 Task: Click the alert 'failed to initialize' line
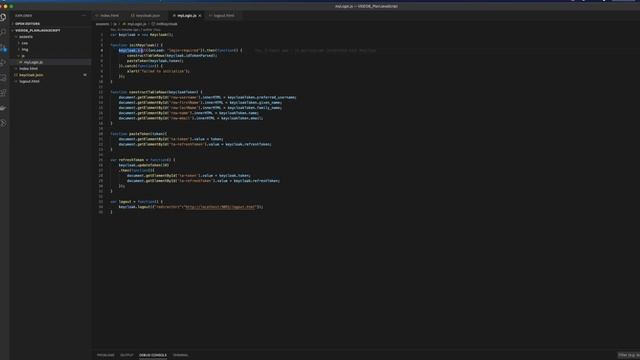pyautogui.click(x=158, y=71)
